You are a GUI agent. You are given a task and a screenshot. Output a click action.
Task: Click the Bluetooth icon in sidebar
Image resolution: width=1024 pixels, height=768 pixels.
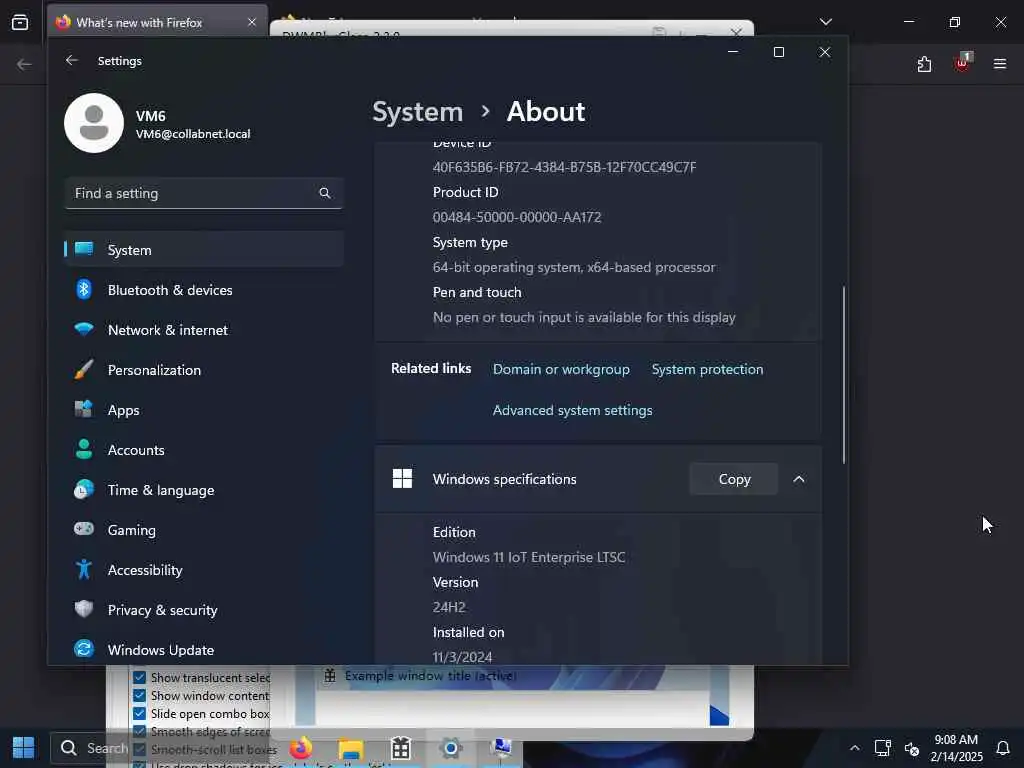pyautogui.click(x=84, y=289)
